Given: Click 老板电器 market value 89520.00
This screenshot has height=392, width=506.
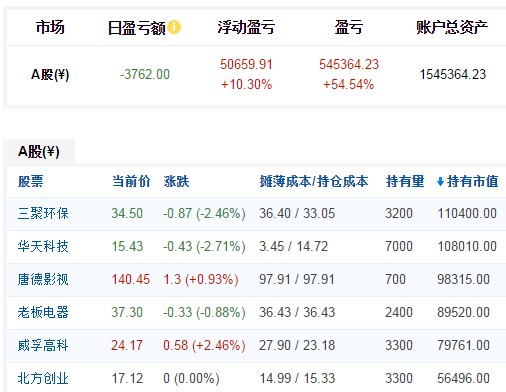Looking at the screenshot, I should (463, 312).
